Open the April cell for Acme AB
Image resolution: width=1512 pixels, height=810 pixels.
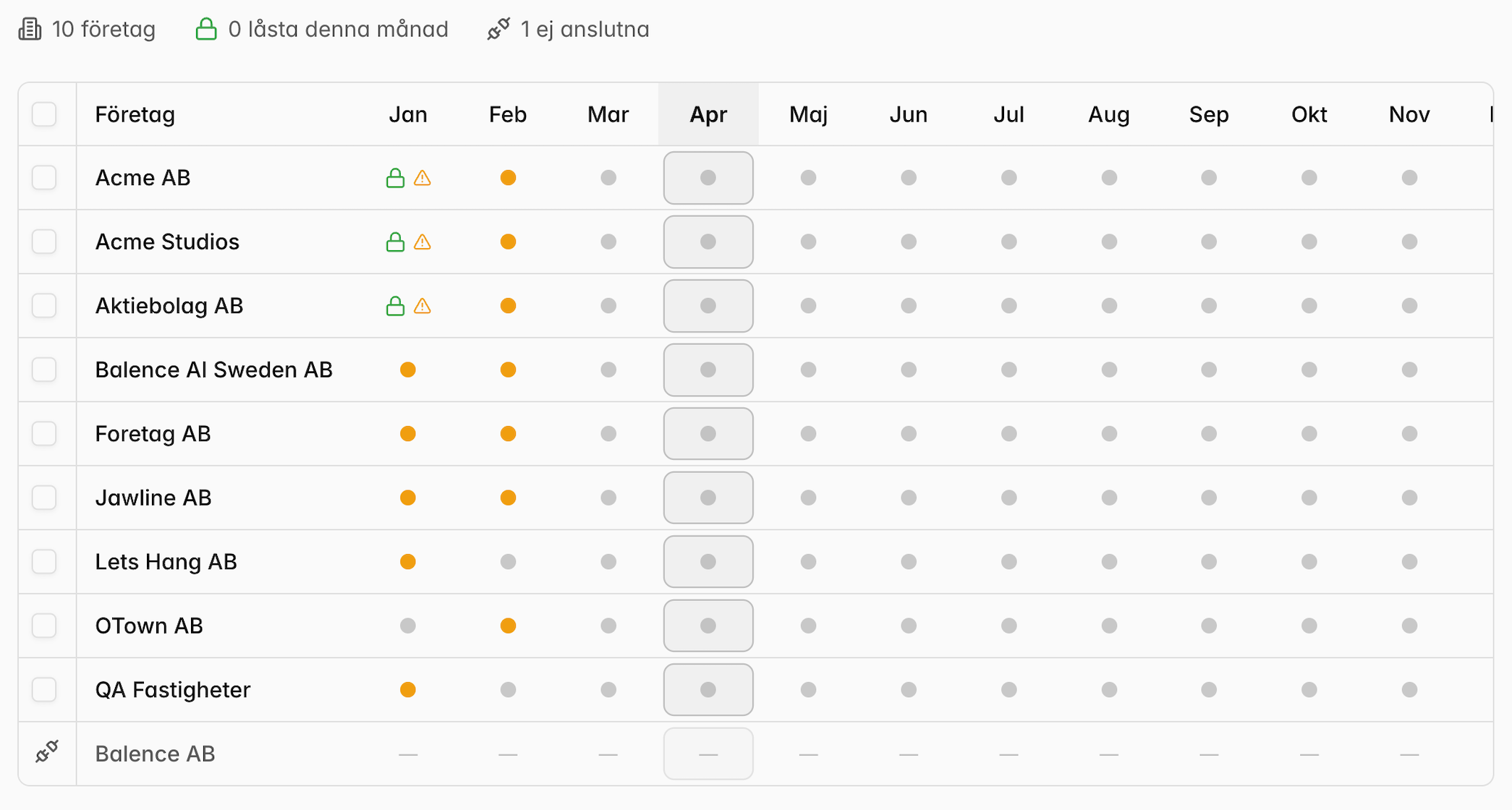click(708, 178)
